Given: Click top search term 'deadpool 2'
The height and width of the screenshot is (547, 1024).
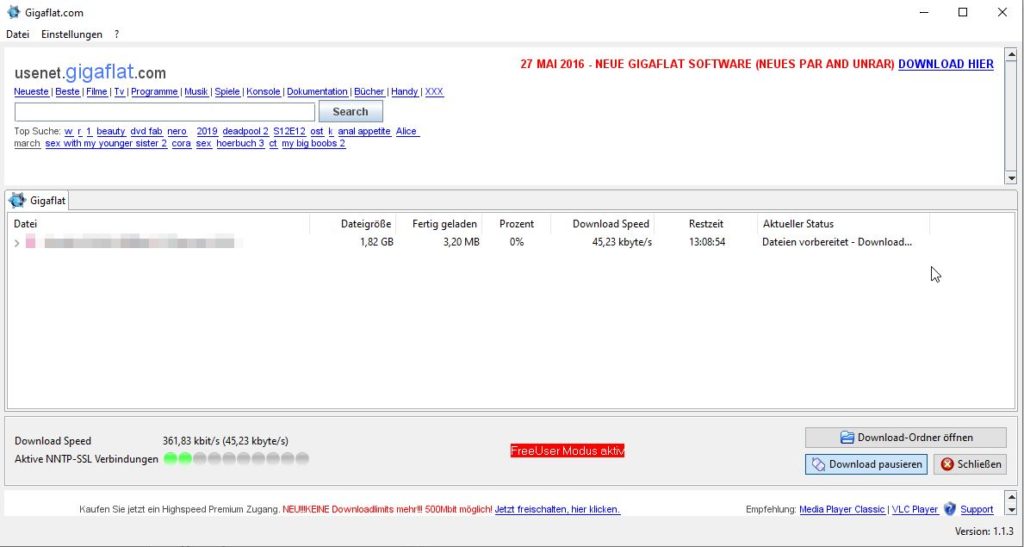Looking at the screenshot, I should tap(246, 131).
